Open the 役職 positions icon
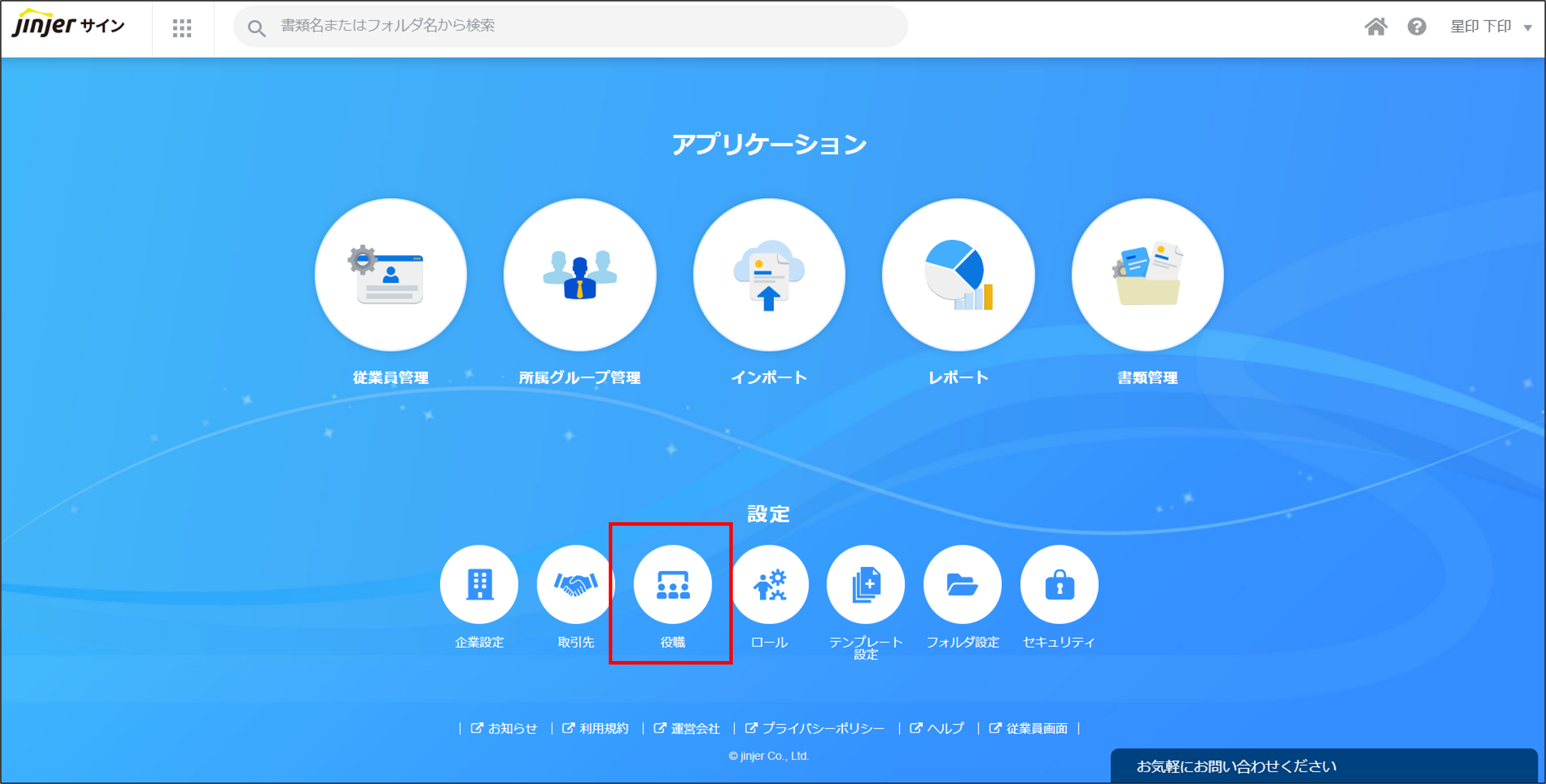1546x784 pixels. click(673, 584)
